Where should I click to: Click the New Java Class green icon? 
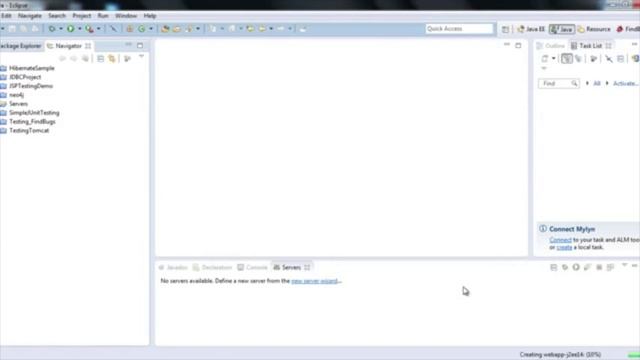(x=141, y=29)
